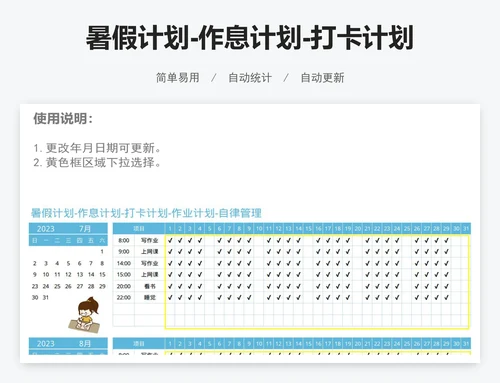500x383 pixels.
Task: Click the 自动更新 subtitle text
Action: pos(322,78)
